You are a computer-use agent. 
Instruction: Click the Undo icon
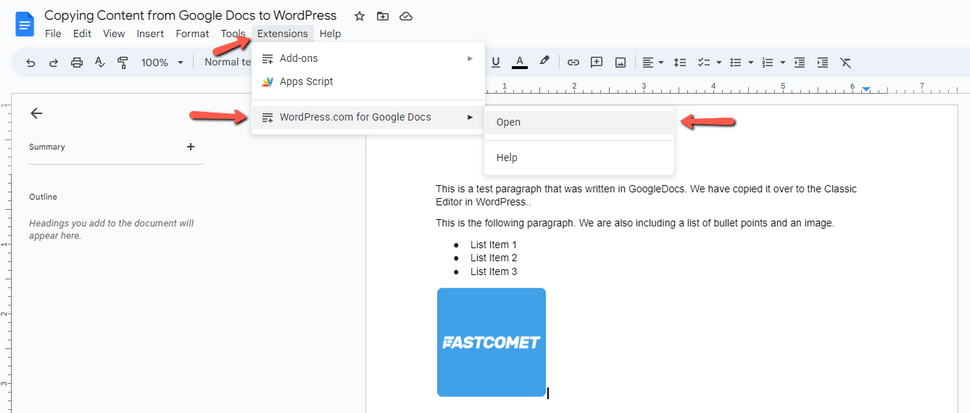[x=30, y=62]
